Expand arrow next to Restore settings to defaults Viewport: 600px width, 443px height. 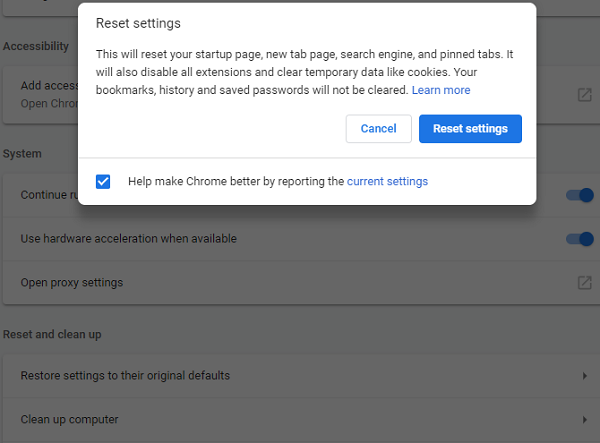[584, 376]
